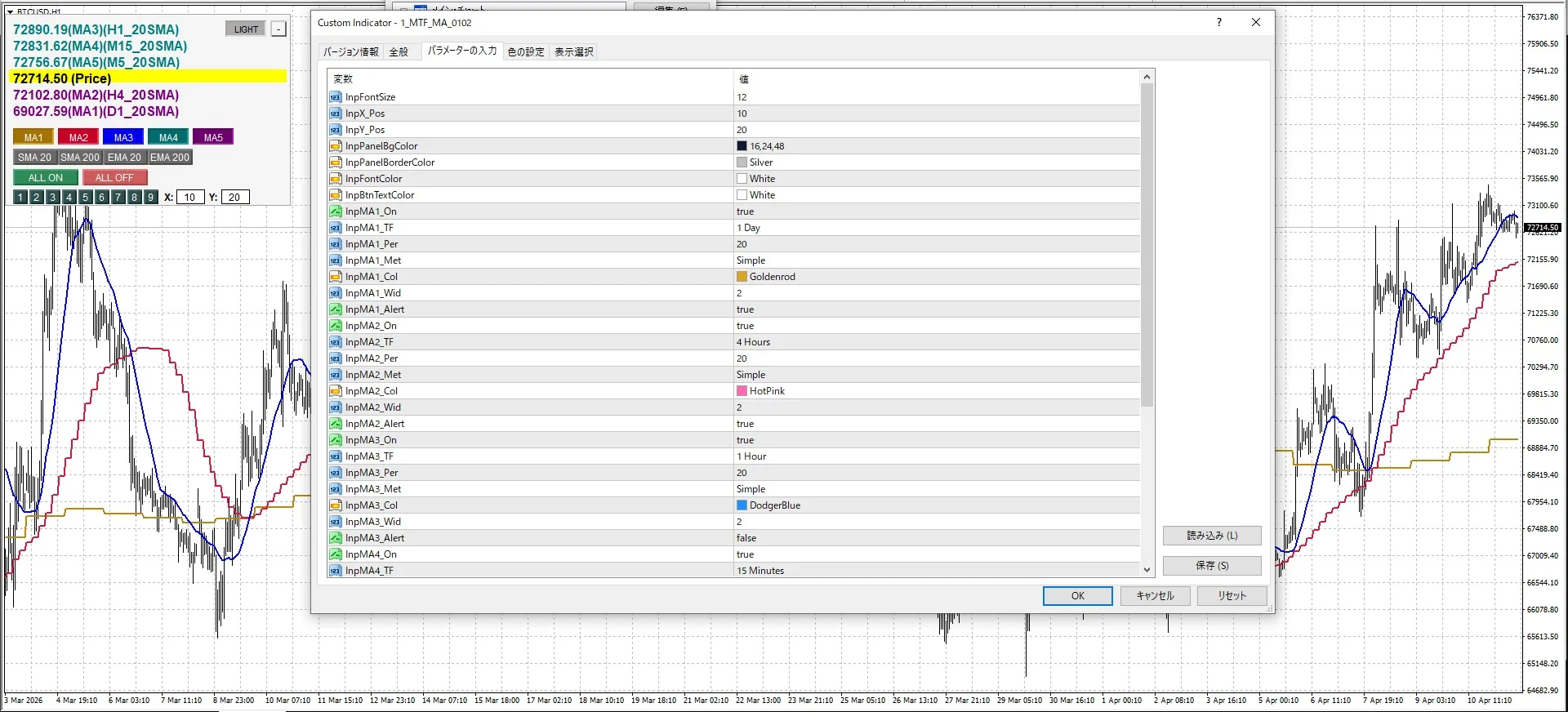This screenshot has width=1568, height=712.
Task: Click the parameter list scroll-down arrow
Action: pos(1147,570)
